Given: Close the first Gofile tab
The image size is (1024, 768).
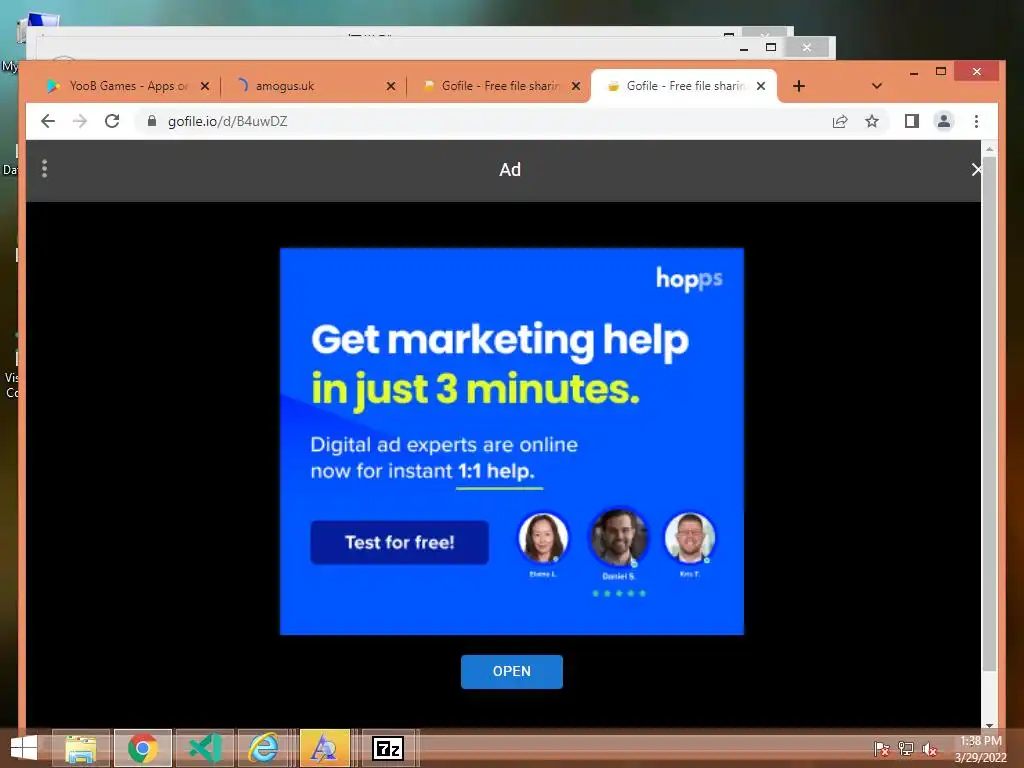Looking at the screenshot, I should point(575,86).
